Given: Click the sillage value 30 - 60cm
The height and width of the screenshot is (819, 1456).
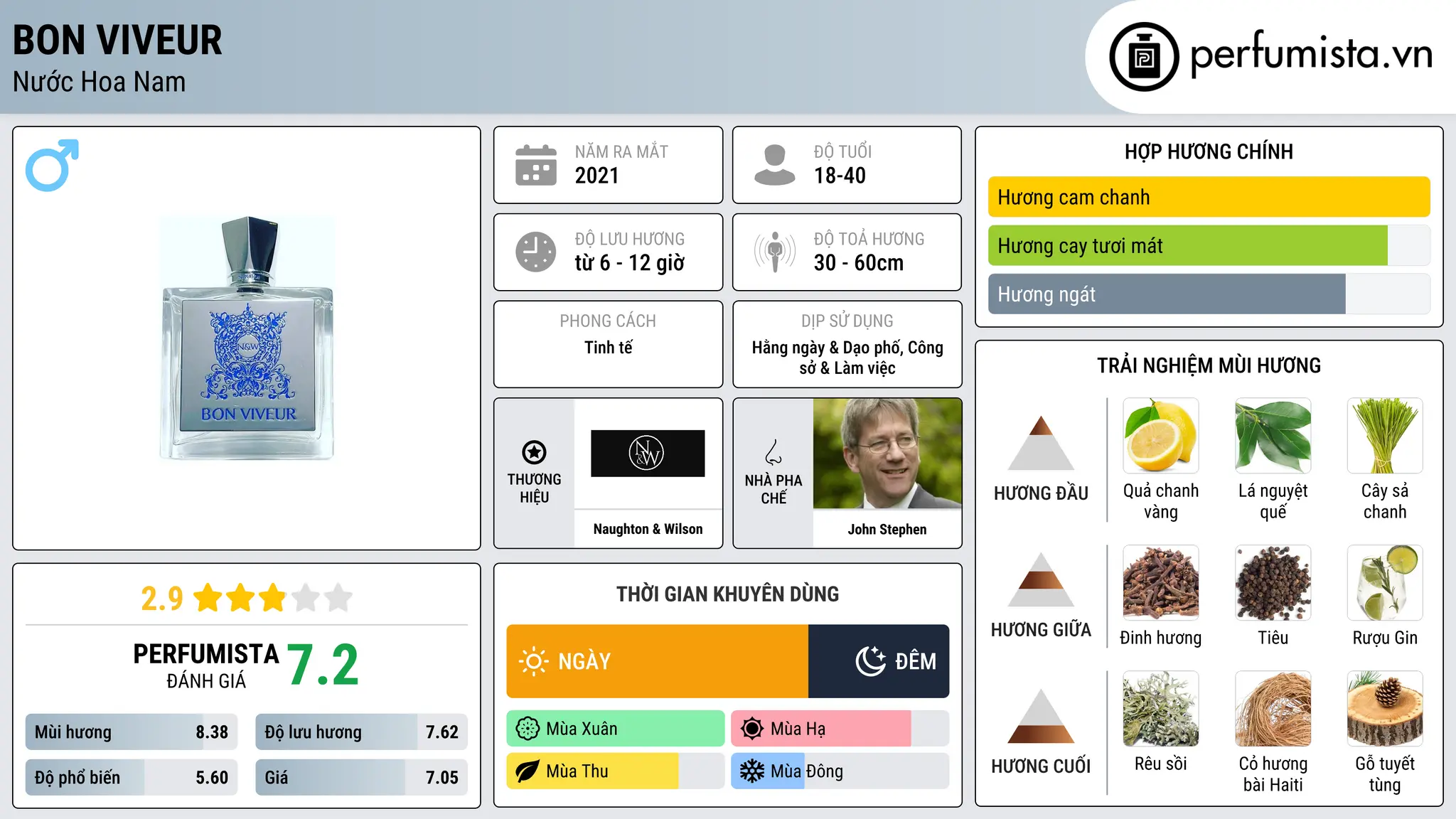Looking at the screenshot, I should [859, 263].
